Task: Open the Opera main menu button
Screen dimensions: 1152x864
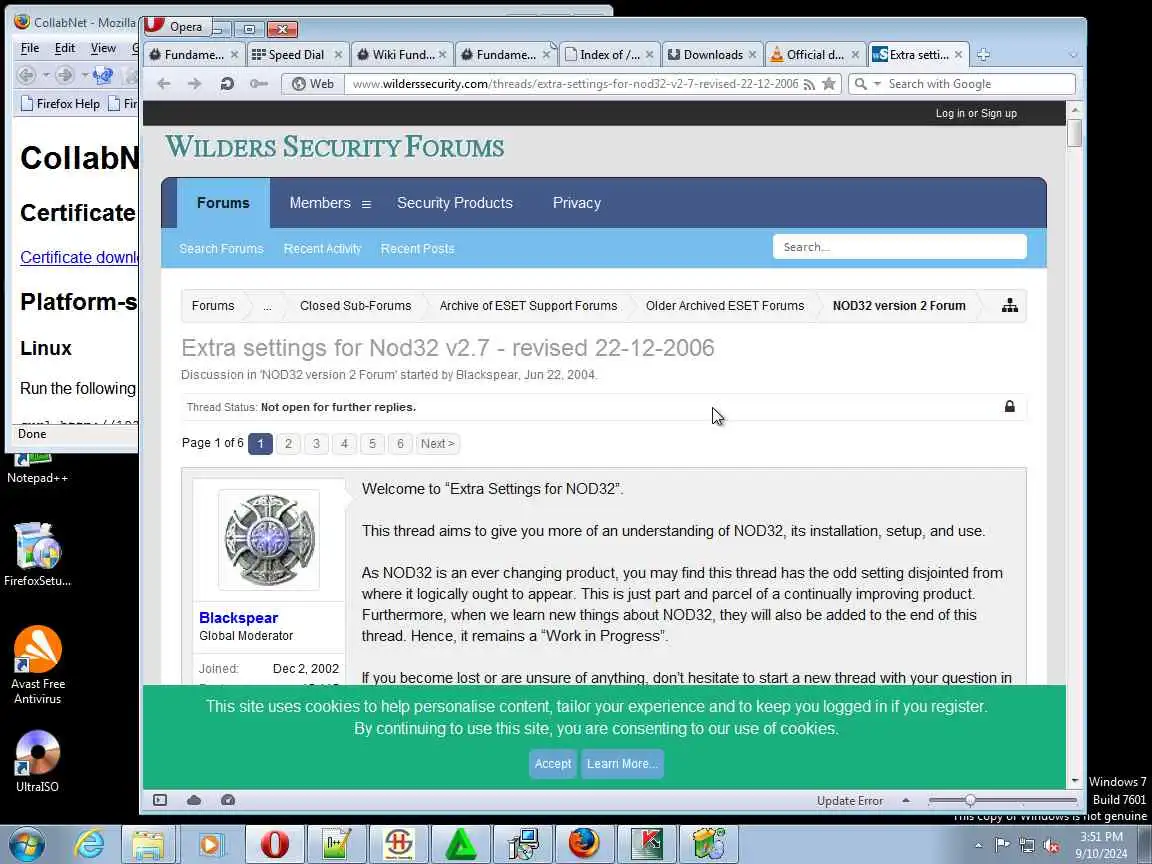Action: [176, 27]
